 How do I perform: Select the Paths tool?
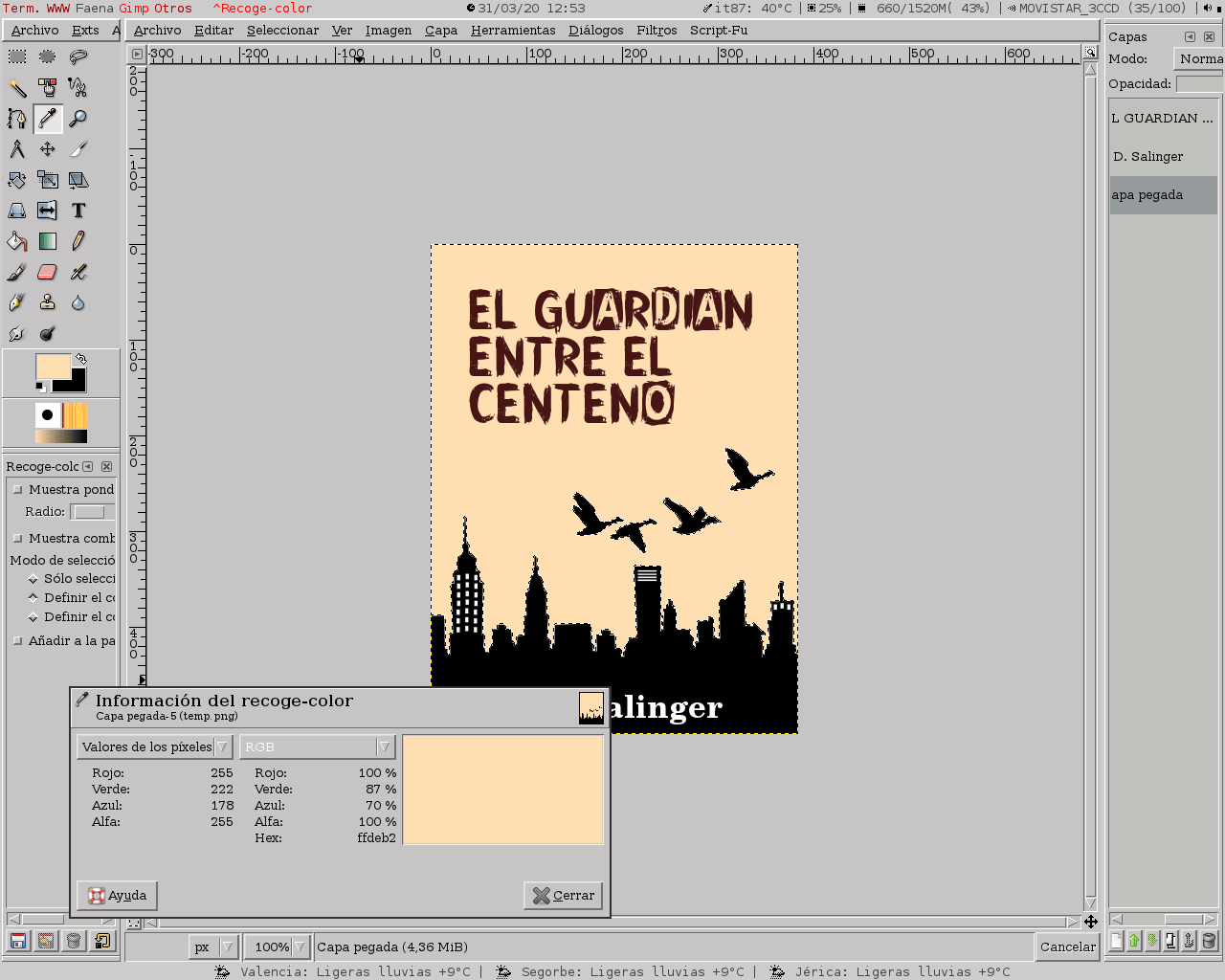[x=17, y=119]
